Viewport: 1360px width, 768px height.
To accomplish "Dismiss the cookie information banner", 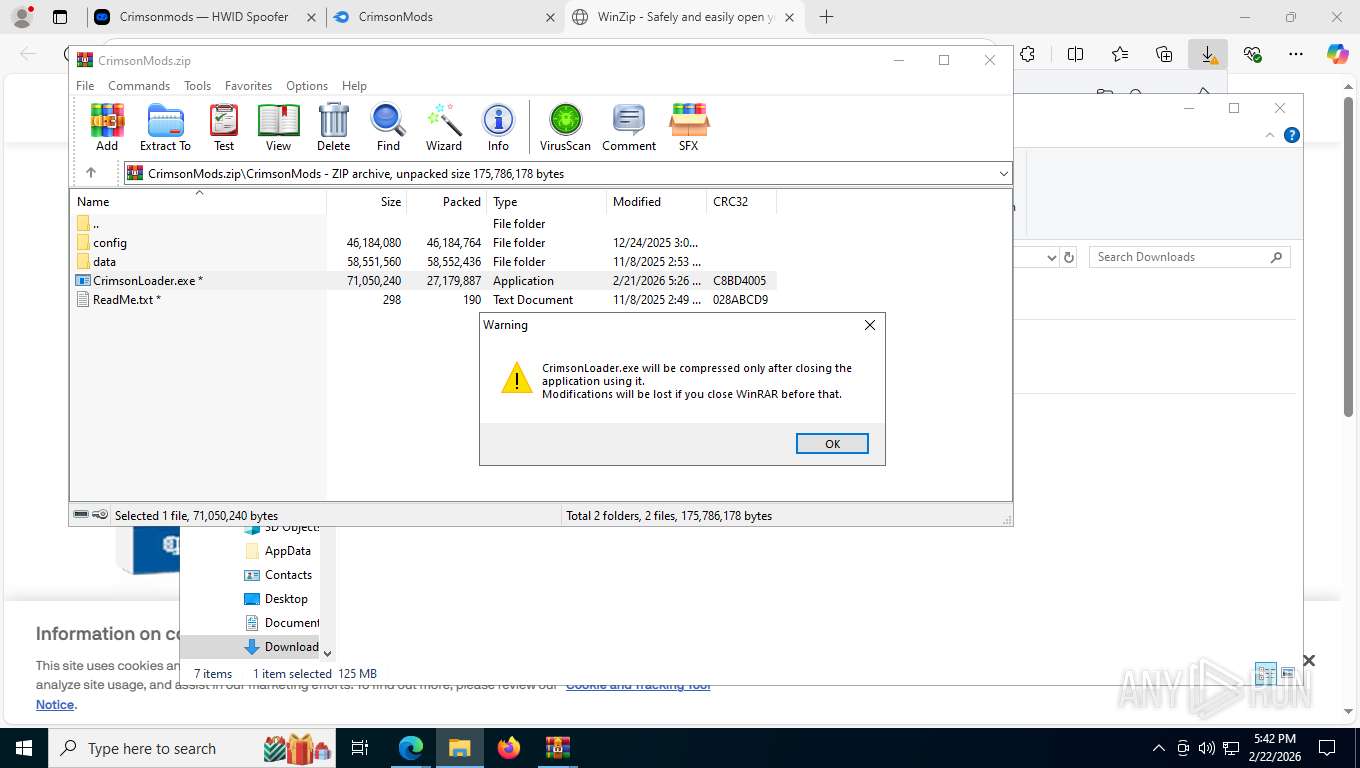I will (1308, 660).
